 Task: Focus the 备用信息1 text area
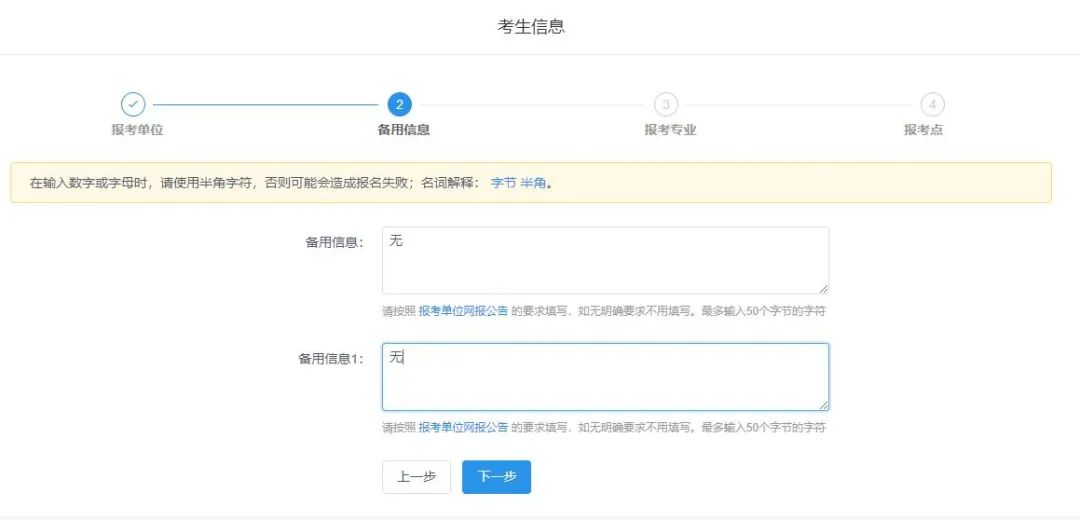(x=604, y=377)
